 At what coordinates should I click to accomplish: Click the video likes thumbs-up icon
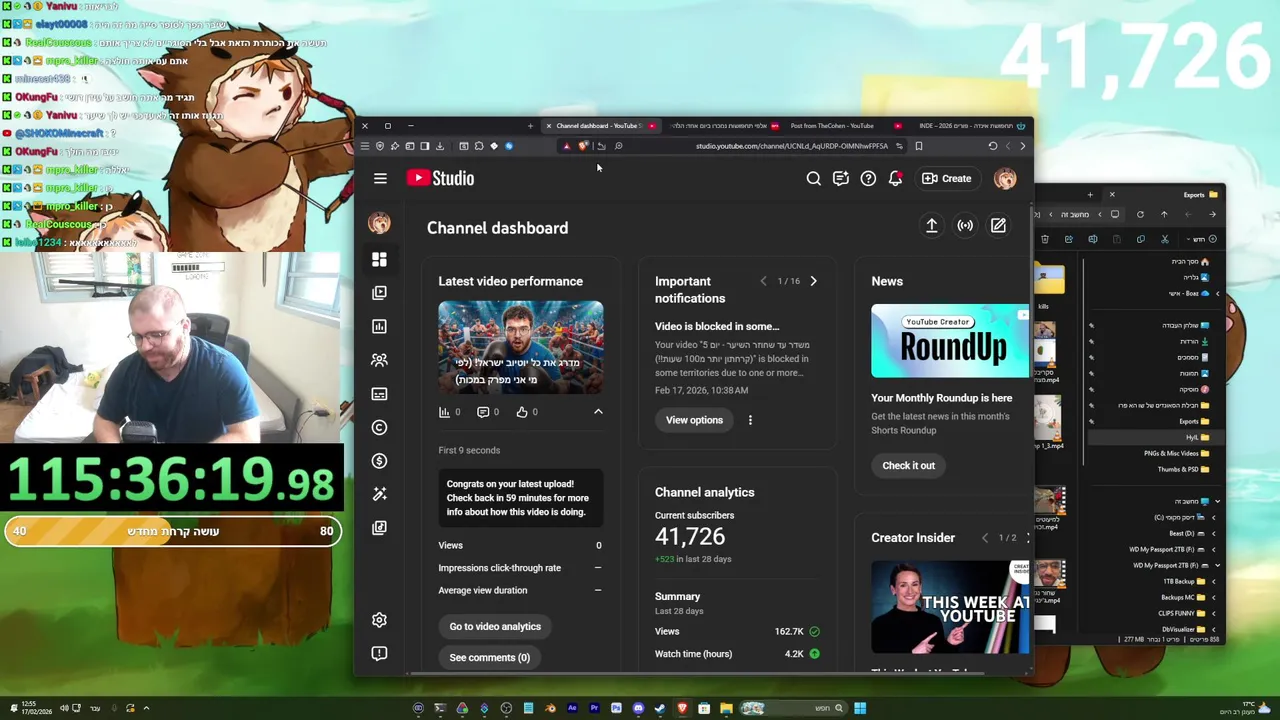click(522, 412)
